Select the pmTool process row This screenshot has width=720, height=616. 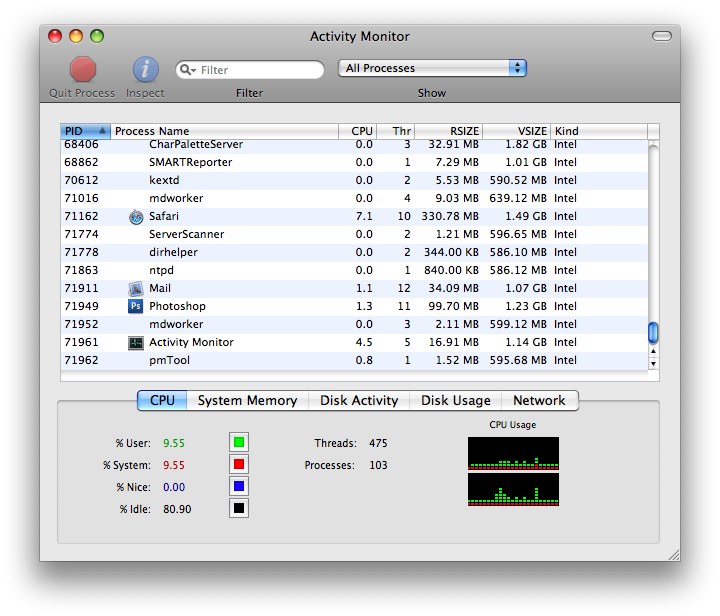[x=354, y=360]
